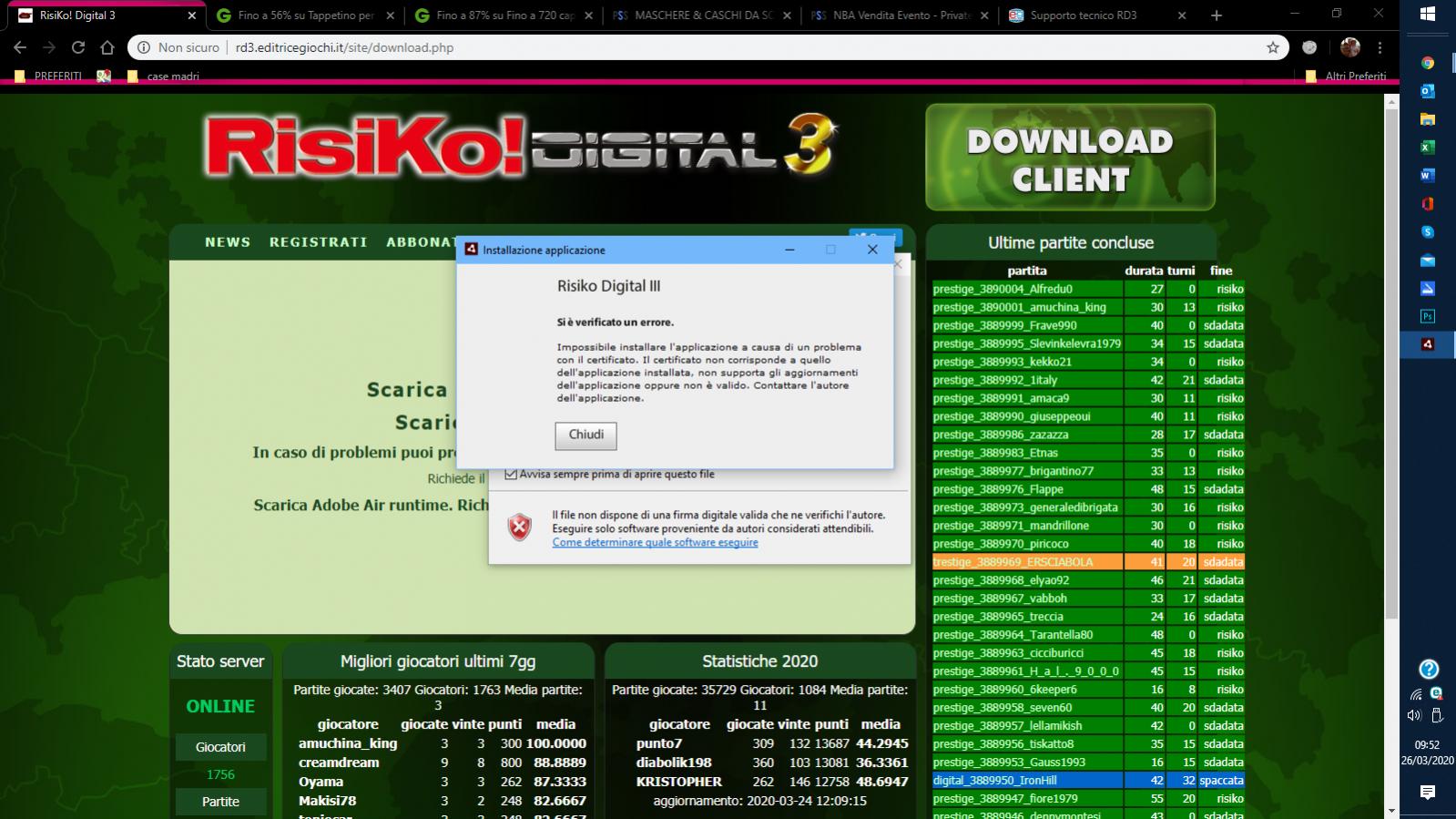1456x819 pixels.
Task: Close the 'Fino a 56% su Tappetino' tab
Action: pyautogui.click(x=390, y=15)
